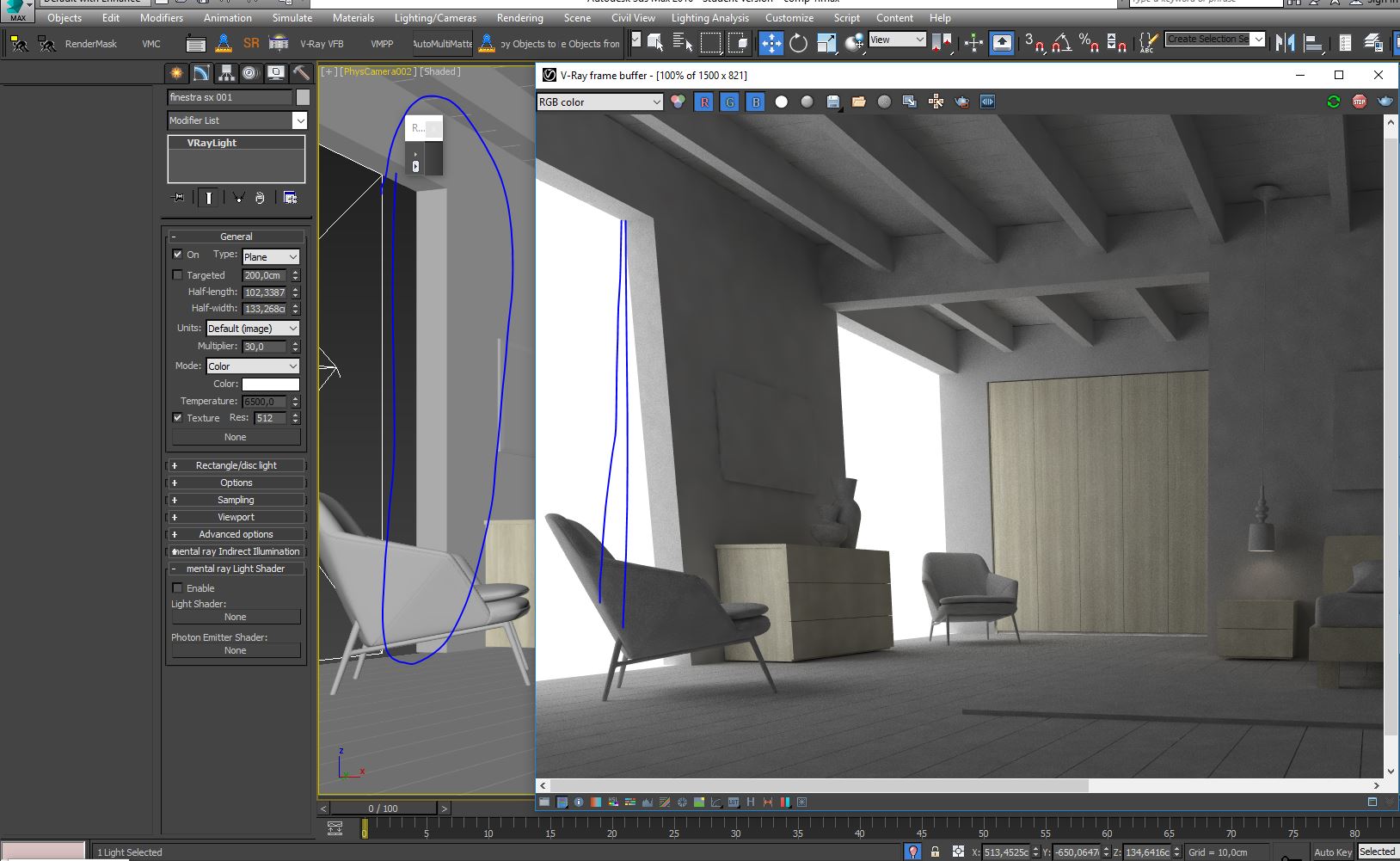Viewport: 1400px width, 861px height.
Task: Click object color swatch beside finestra name
Action: pos(303,97)
